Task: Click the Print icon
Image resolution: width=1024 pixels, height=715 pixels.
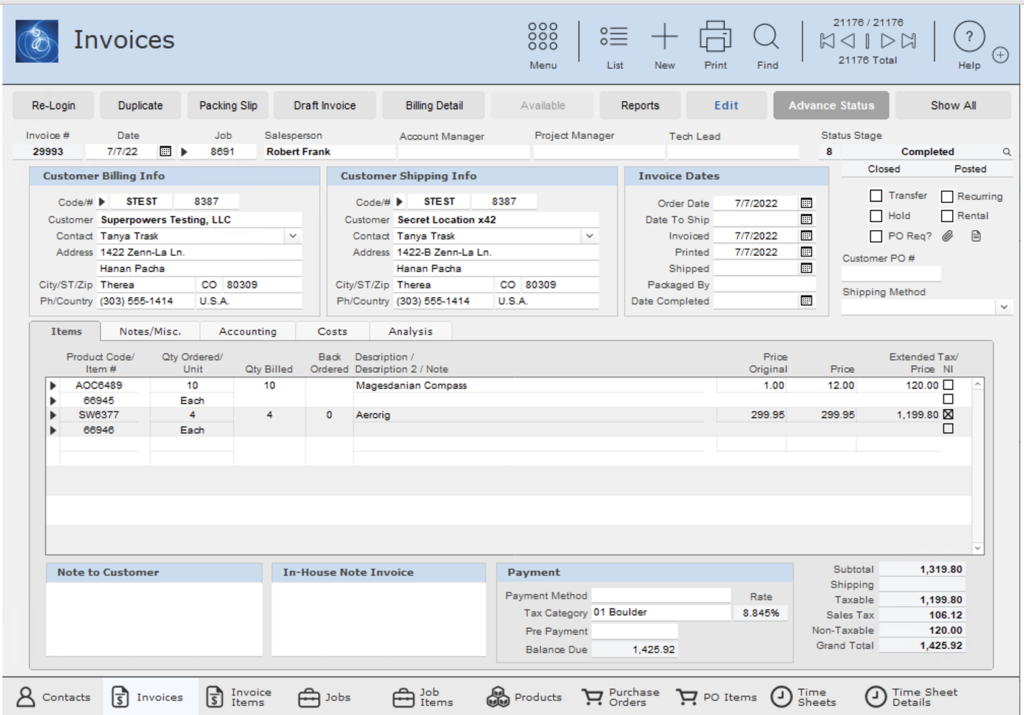Action: point(715,37)
